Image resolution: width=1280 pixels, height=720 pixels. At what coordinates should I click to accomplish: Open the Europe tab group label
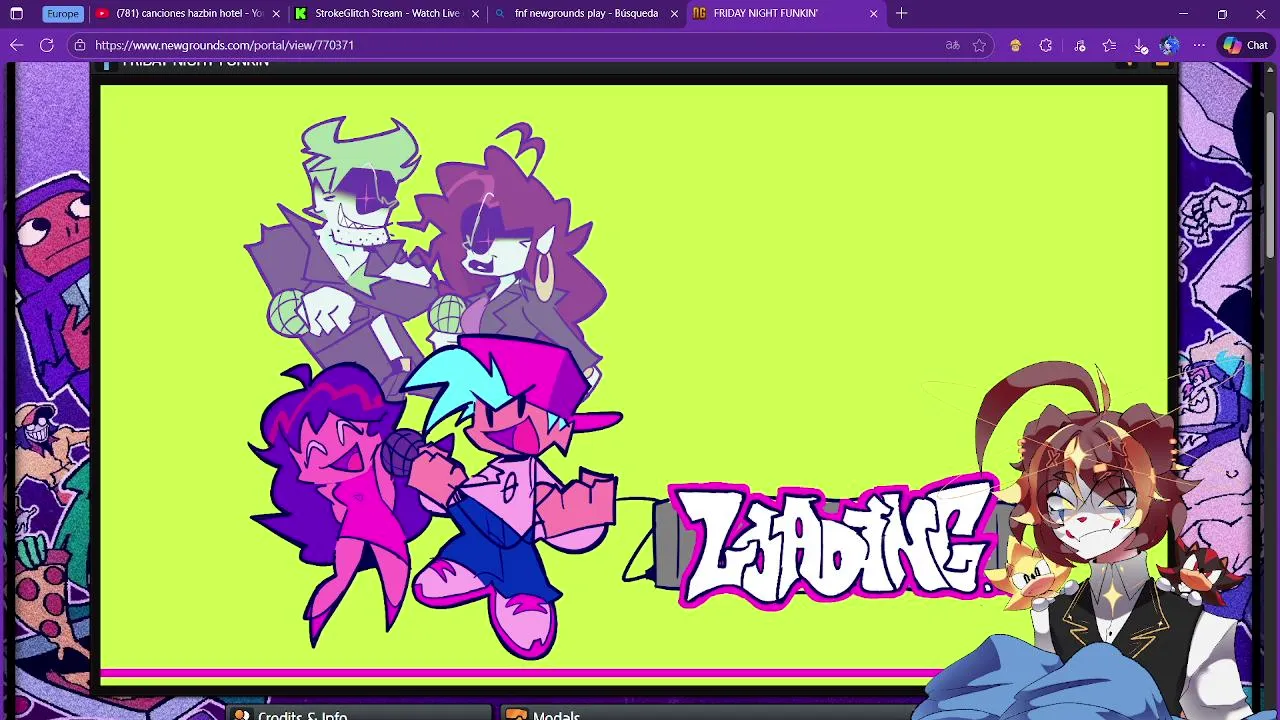62,14
